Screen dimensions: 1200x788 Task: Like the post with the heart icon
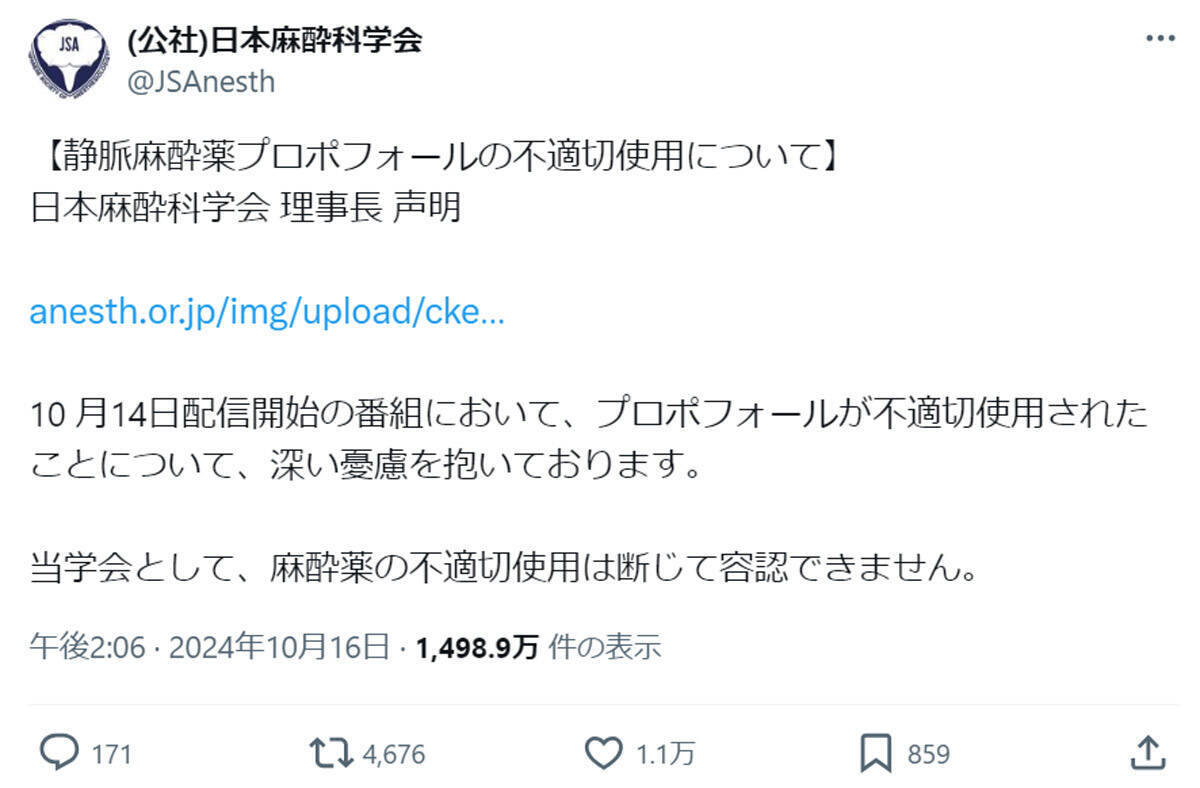[603, 752]
